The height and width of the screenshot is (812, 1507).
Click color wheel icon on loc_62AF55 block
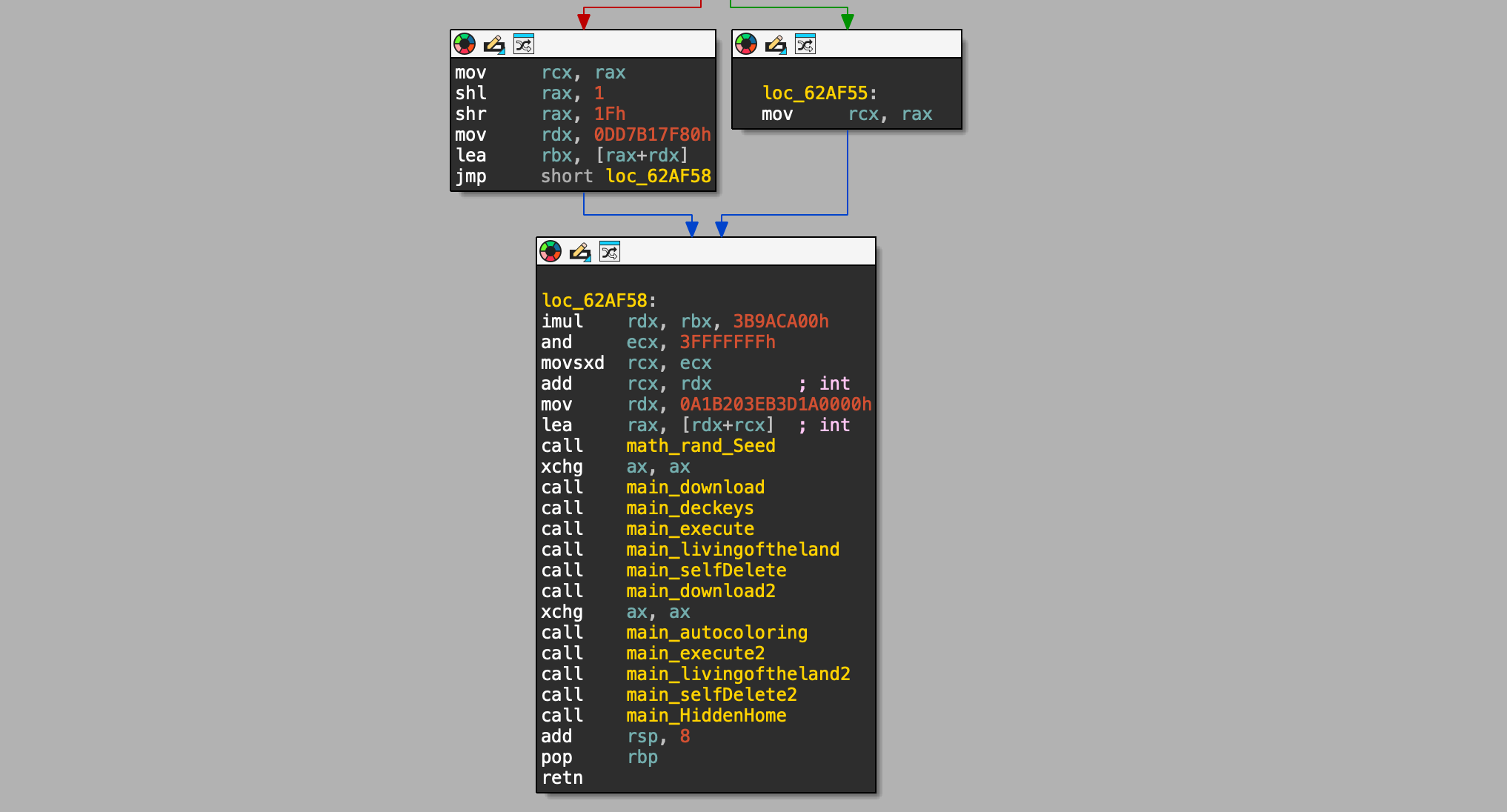(x=746, y=44)
